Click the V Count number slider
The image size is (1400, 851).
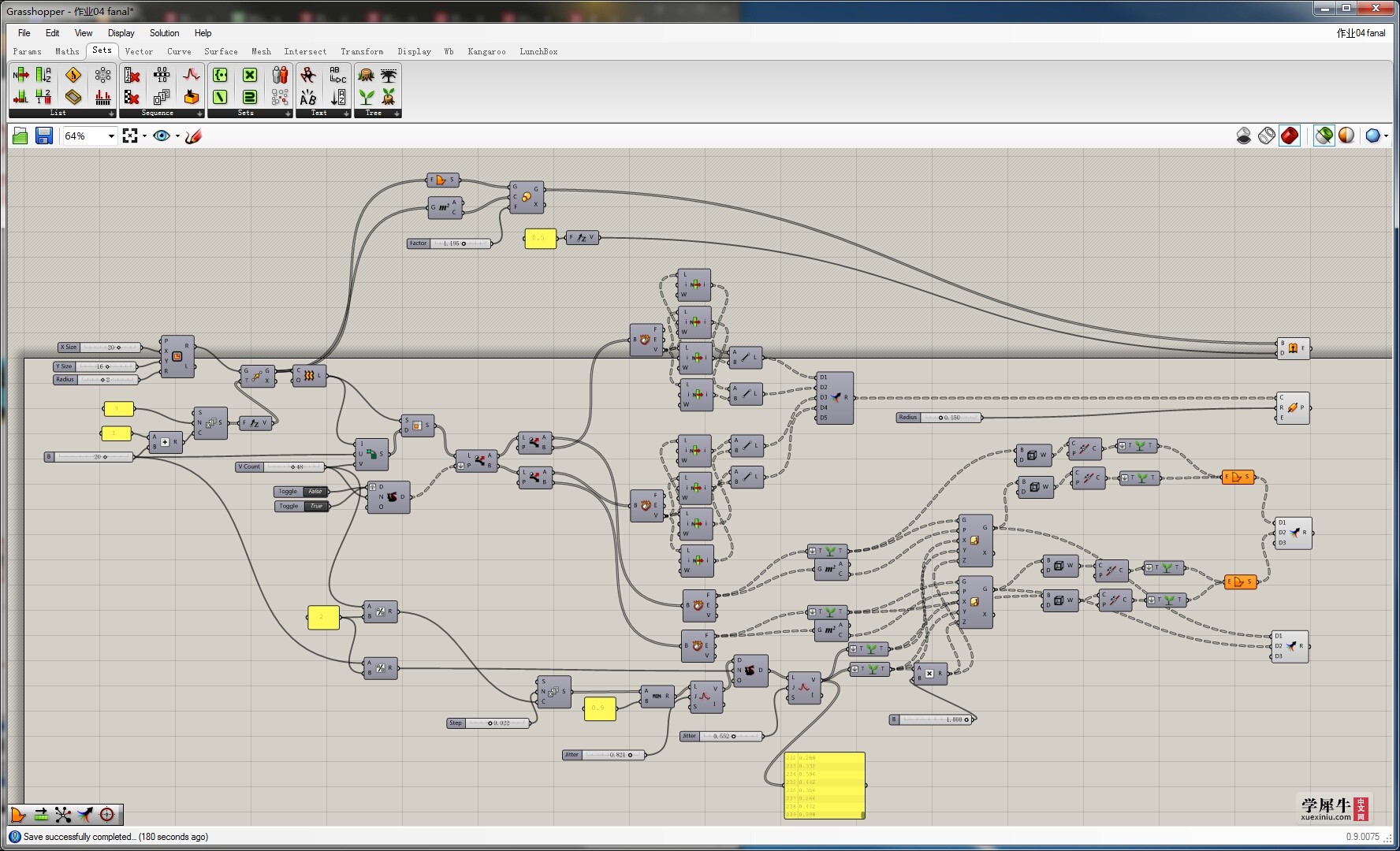280,466
